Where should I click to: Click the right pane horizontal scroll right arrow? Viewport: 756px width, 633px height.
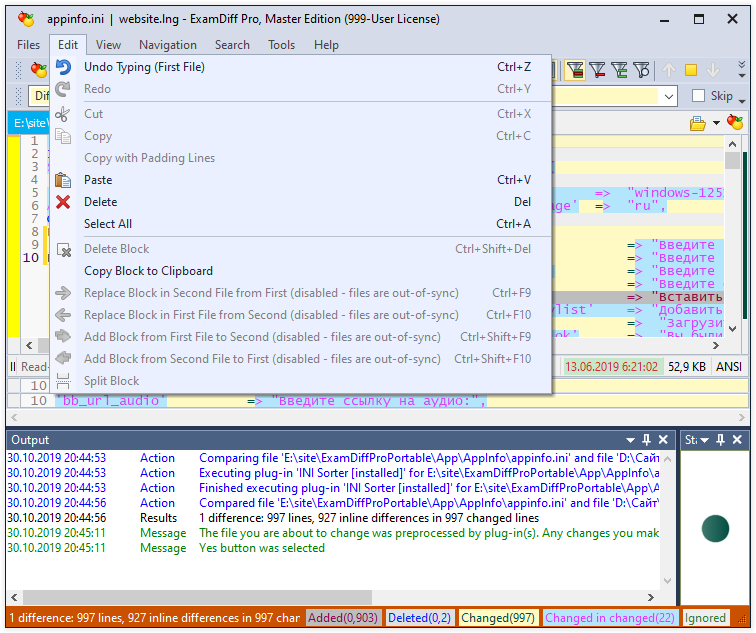pyautogui.click(x=716, y=346)
